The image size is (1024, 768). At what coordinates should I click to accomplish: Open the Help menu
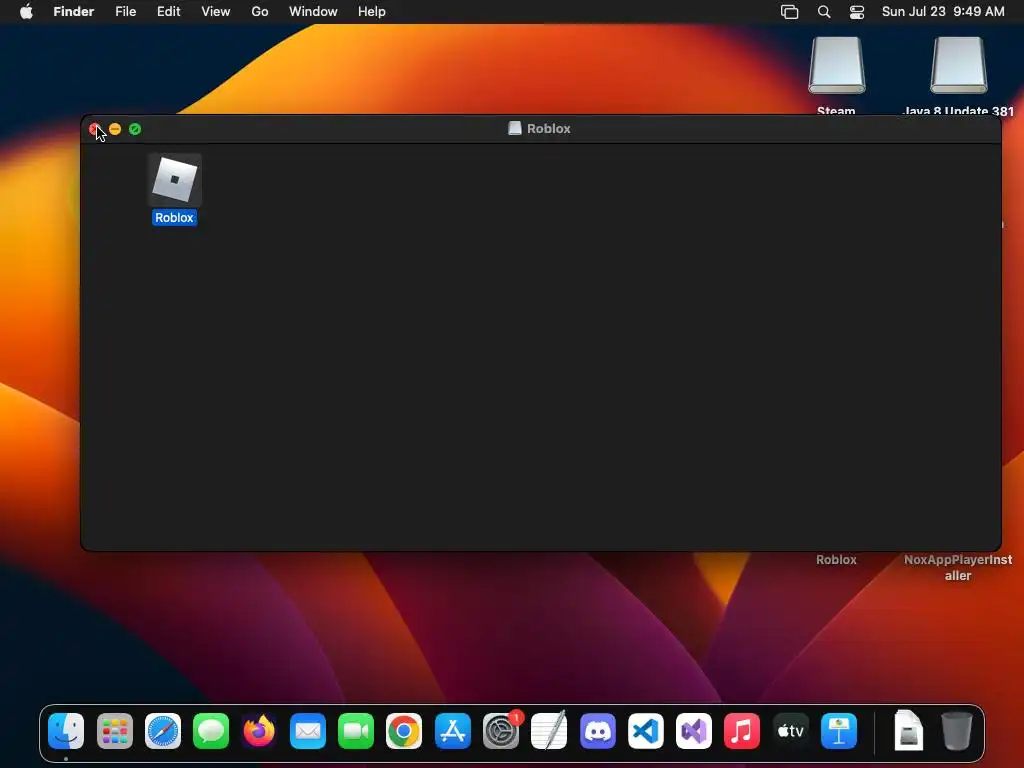tap(372, 12)
